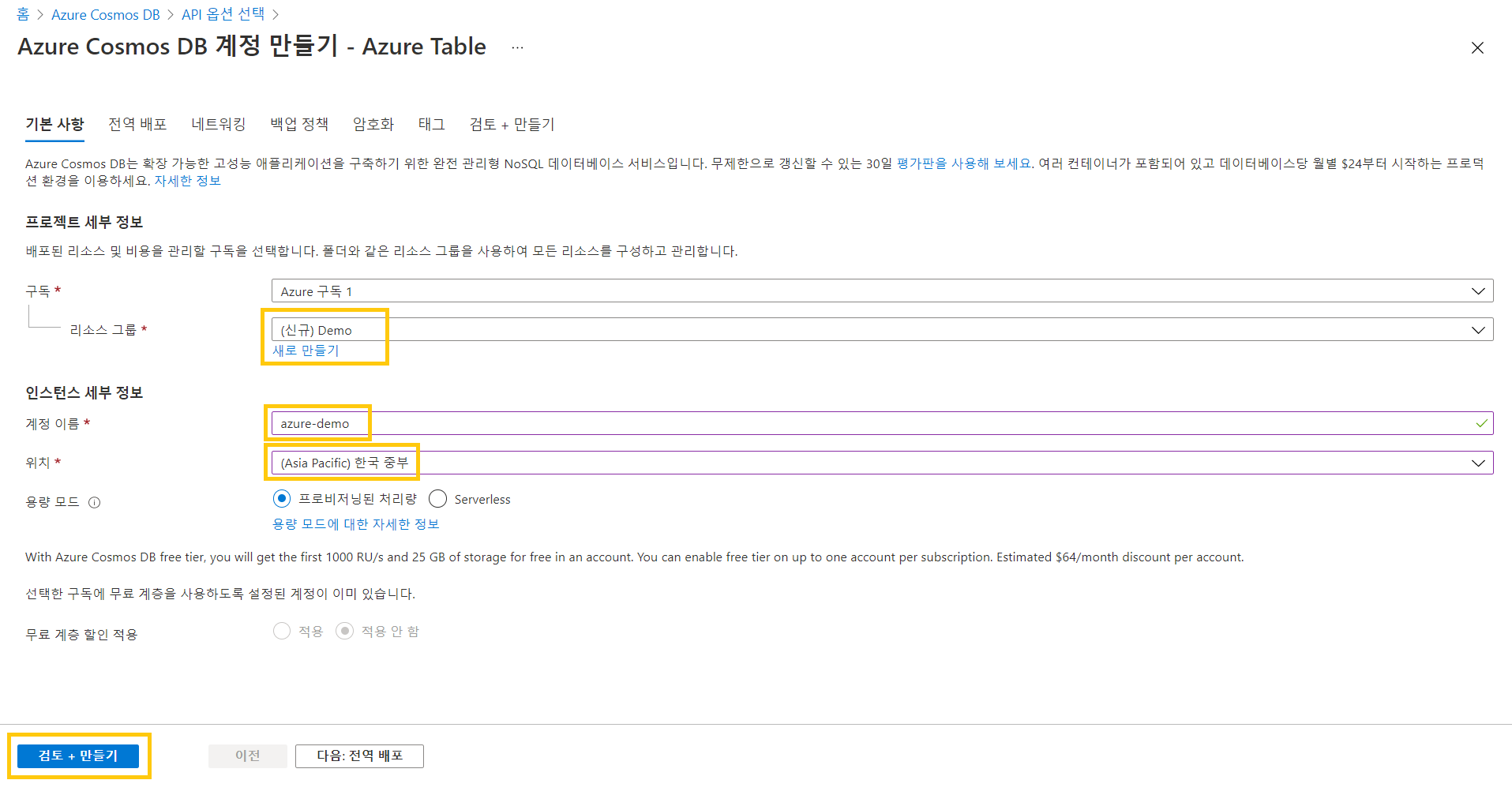Image resolution: width=1512 pixels, height=795 pixels.
Task: Switch to the 기본 사항 tab
Action: point(54,124)
